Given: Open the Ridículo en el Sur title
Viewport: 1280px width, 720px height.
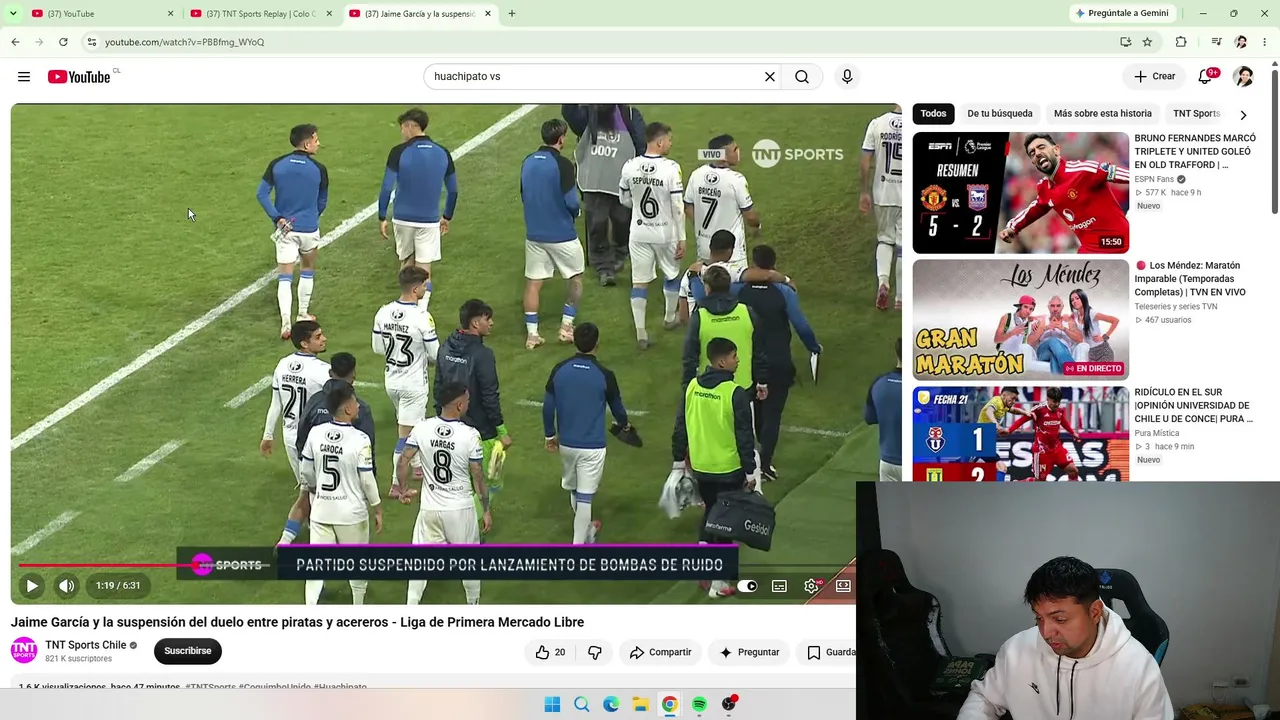Looking at the screenshot, I should point(1195,406).
